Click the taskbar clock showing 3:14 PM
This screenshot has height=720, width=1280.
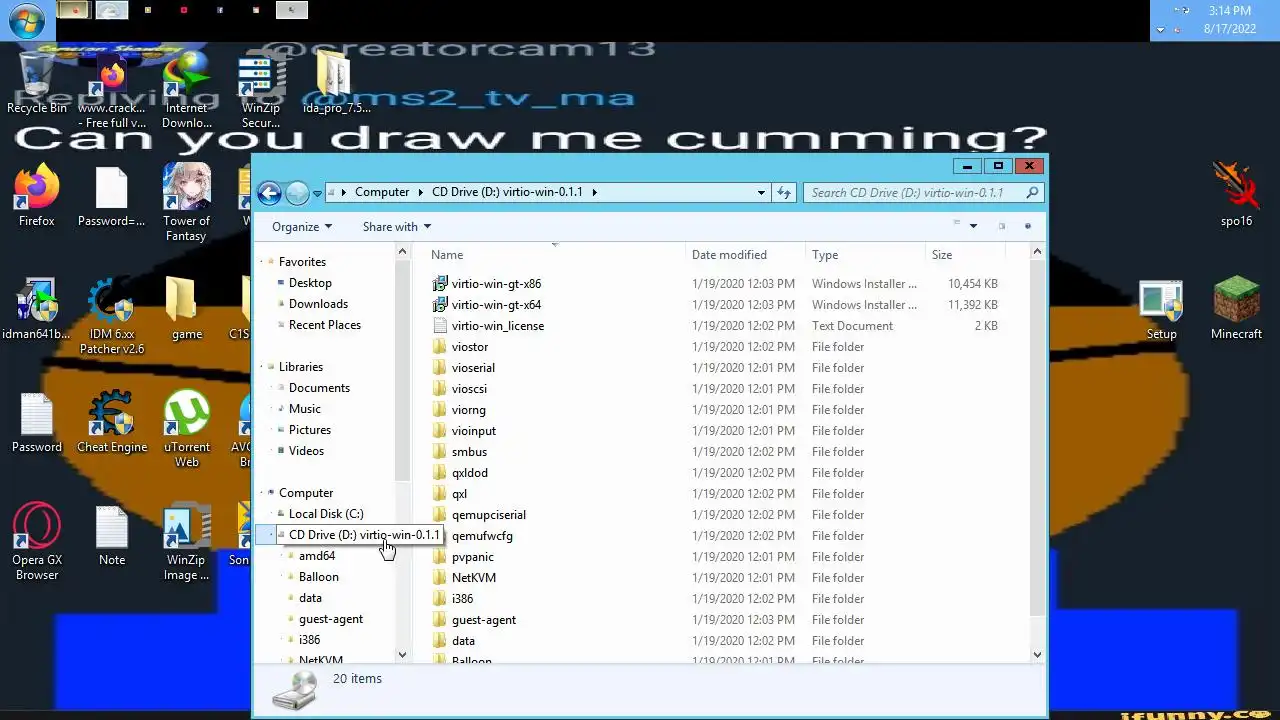[1229, 11]
